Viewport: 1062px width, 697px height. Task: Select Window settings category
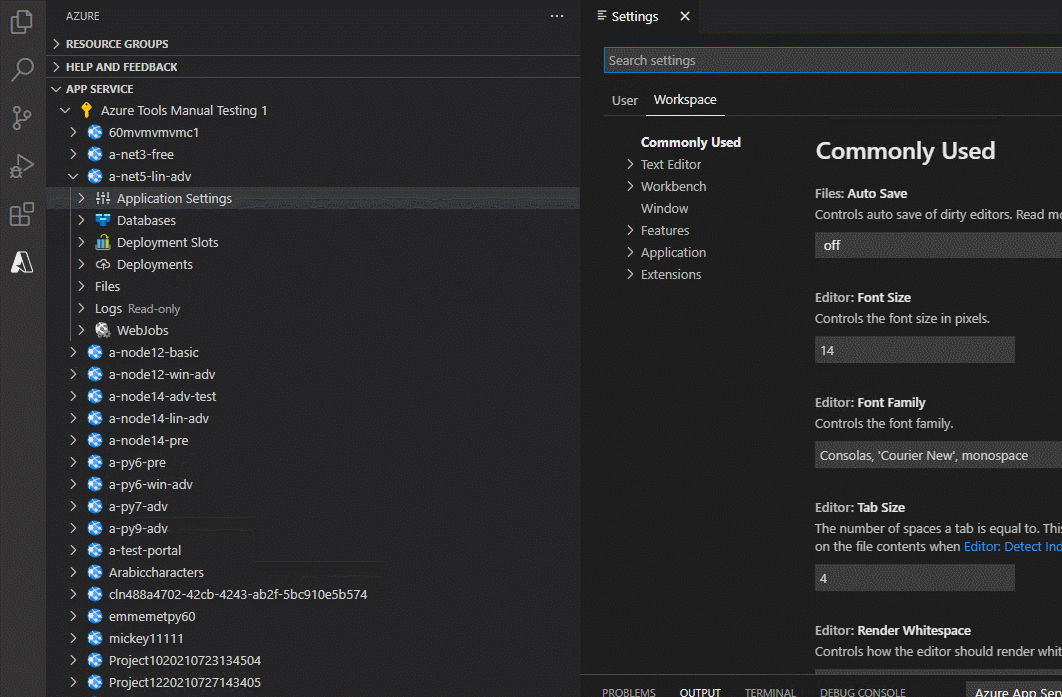point(664,209)
